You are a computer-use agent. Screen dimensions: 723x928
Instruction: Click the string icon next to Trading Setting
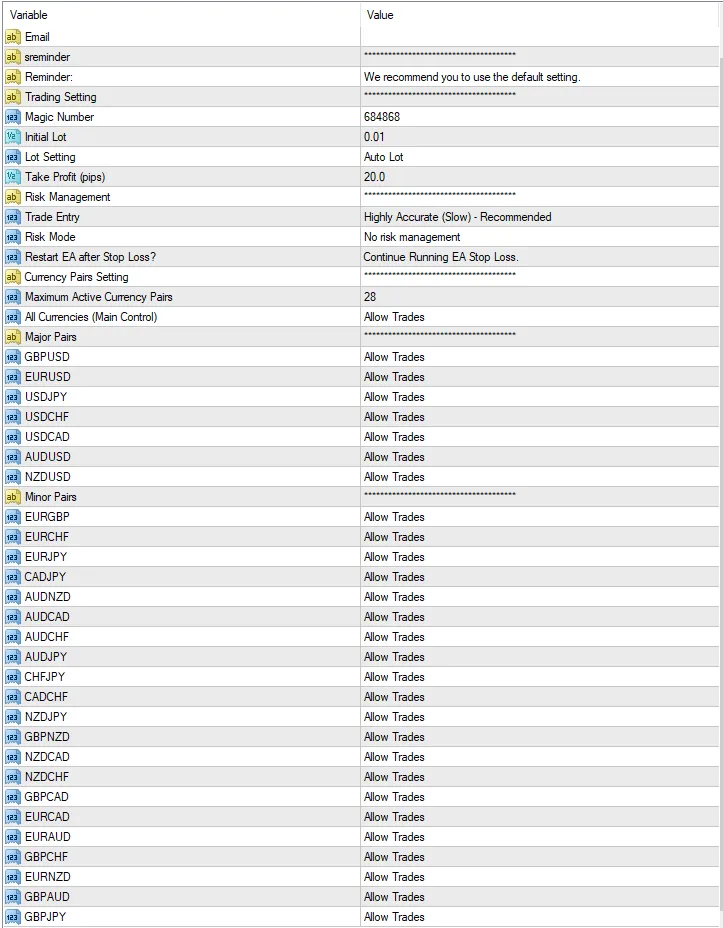(x=12, y=97)
